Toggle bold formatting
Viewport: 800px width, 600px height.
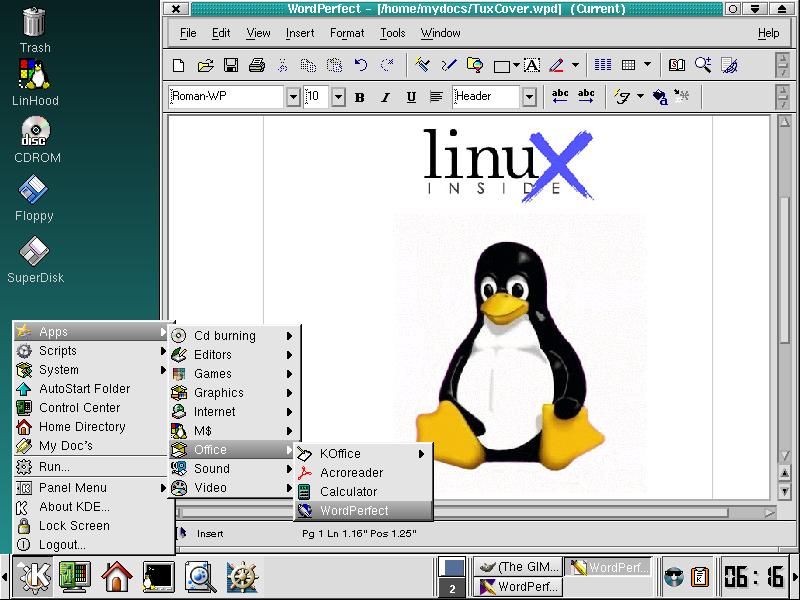point(359,97)
